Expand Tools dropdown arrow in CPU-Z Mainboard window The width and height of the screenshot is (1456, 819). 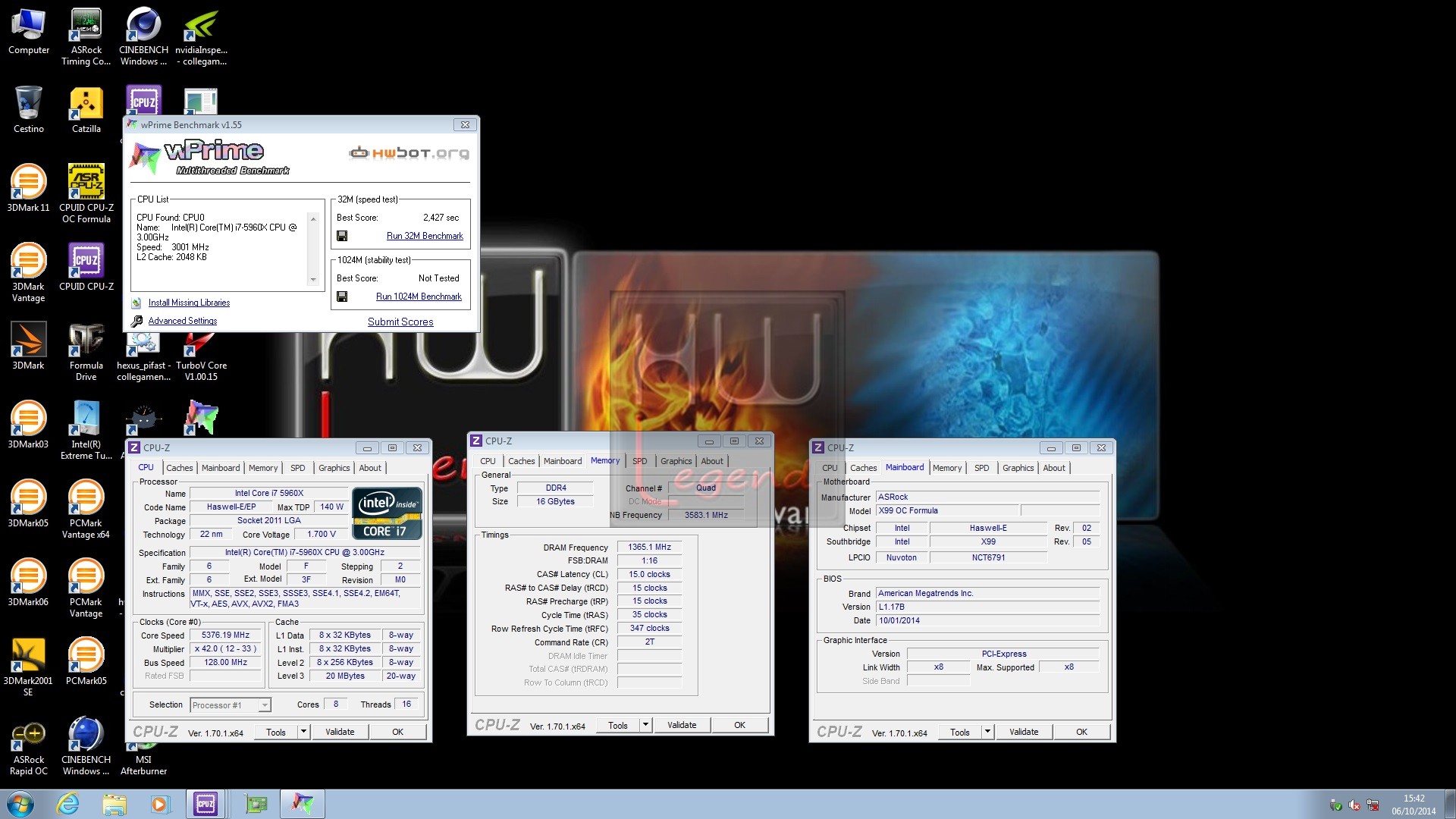[x=987, y=732]
